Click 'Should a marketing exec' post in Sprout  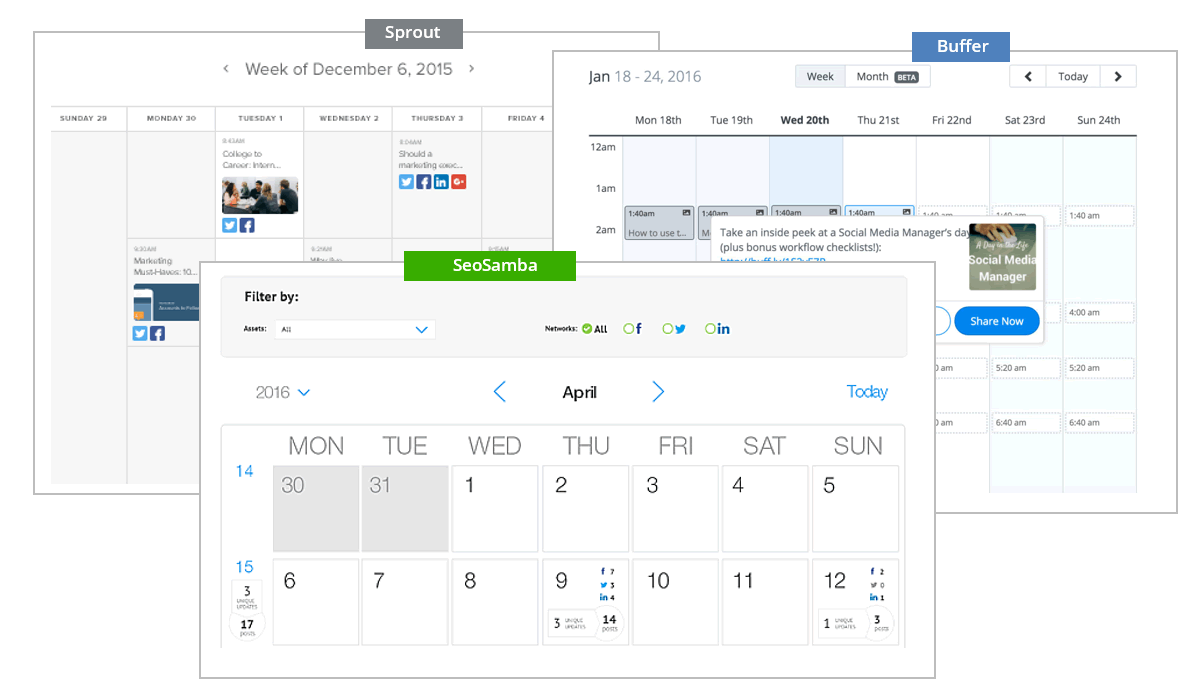[x=430, y=160]
